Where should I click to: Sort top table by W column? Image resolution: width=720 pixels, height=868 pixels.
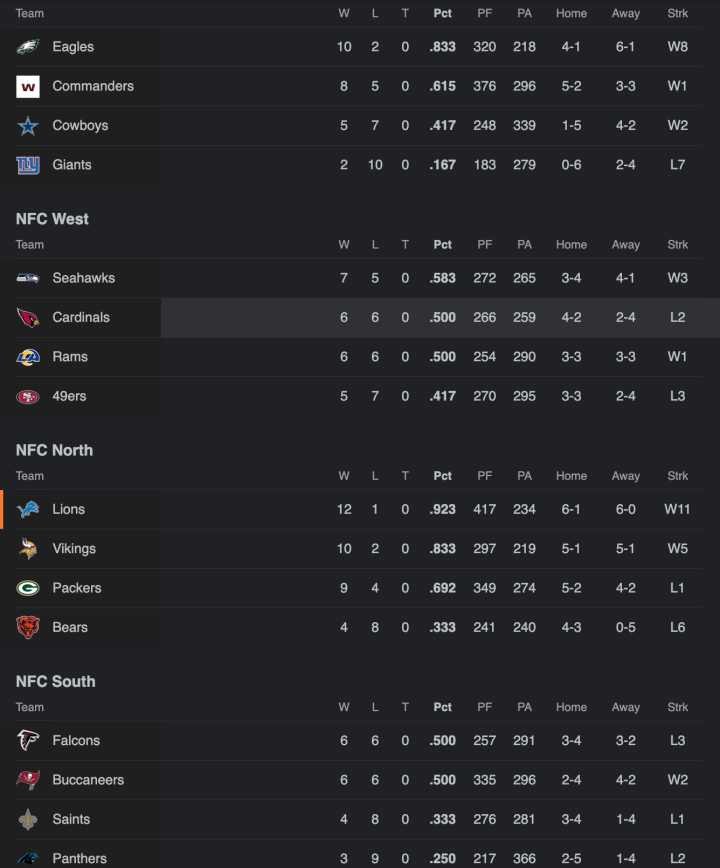tap(344, 14)
